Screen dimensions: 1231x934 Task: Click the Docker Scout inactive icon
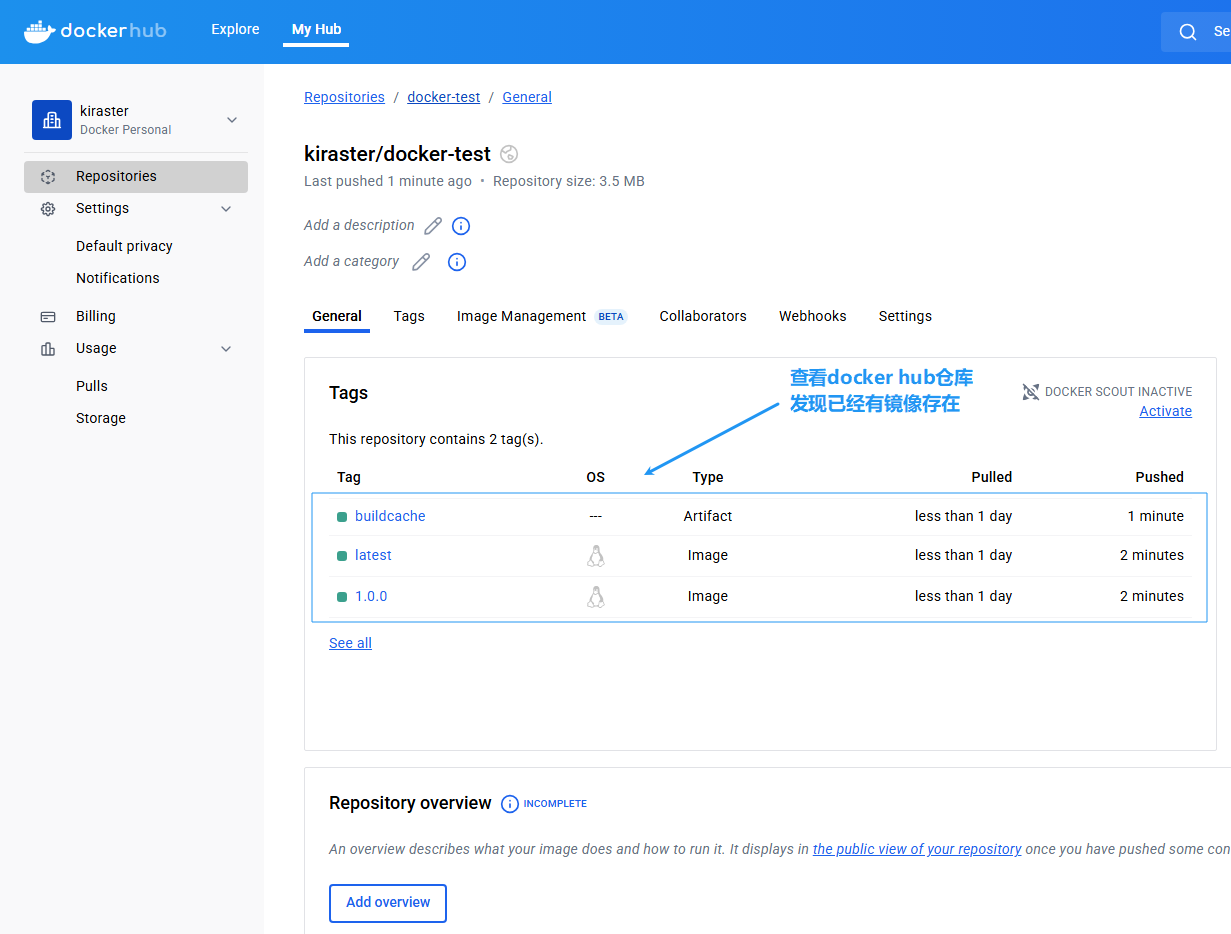point(1031,392)
